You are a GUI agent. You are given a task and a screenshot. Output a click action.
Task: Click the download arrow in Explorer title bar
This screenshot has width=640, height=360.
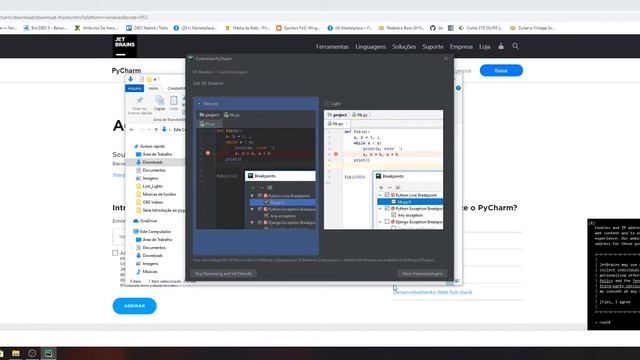[130, 79]
